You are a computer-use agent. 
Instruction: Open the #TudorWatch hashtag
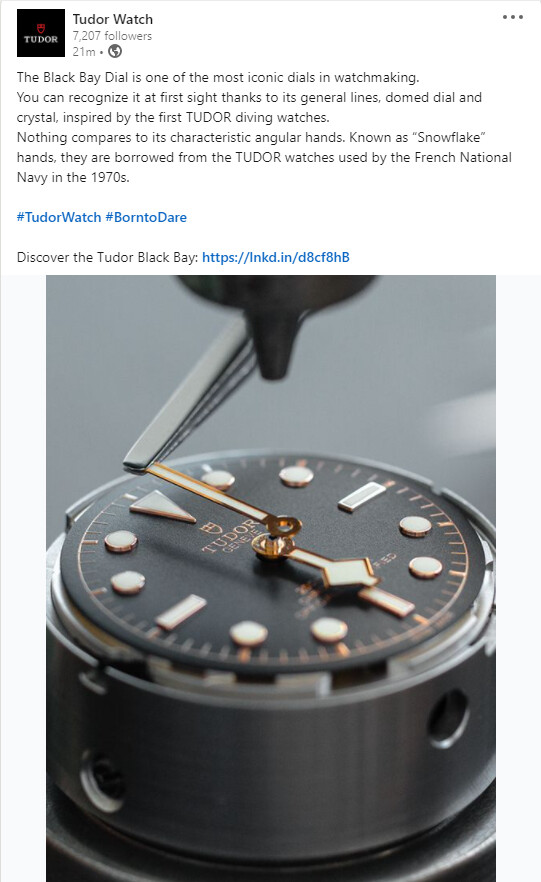coord(59,217)
